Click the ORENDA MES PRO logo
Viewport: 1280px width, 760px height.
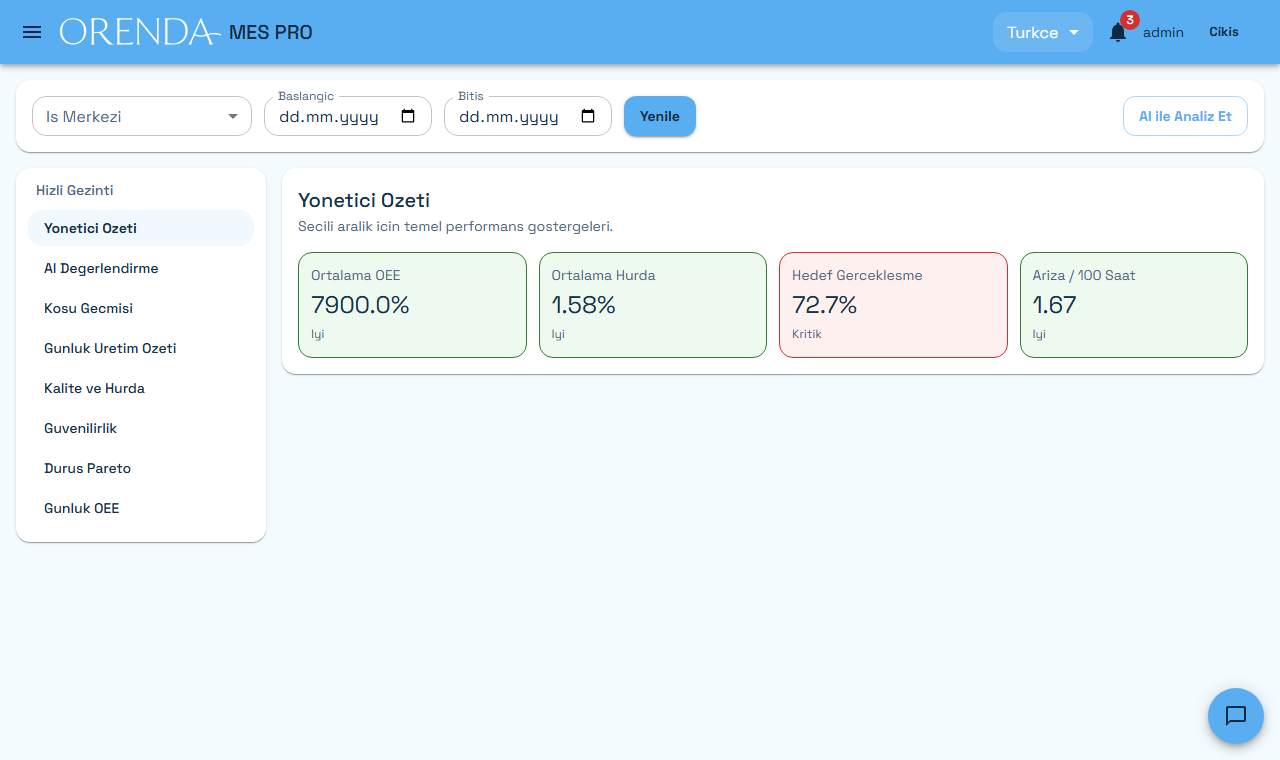pyautogui.click(x=186, y=32)
